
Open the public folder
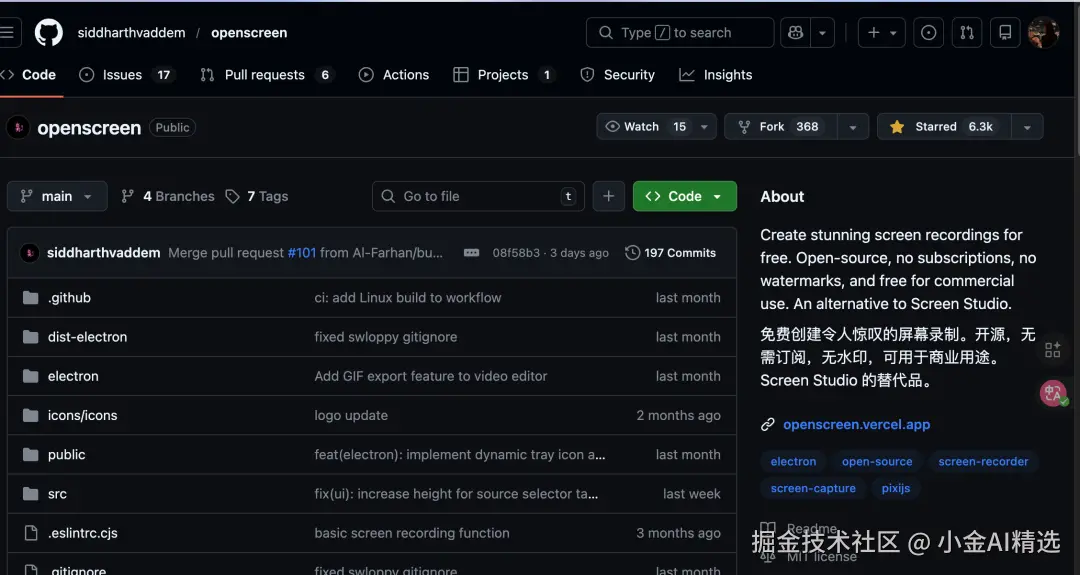coord(67,454)
